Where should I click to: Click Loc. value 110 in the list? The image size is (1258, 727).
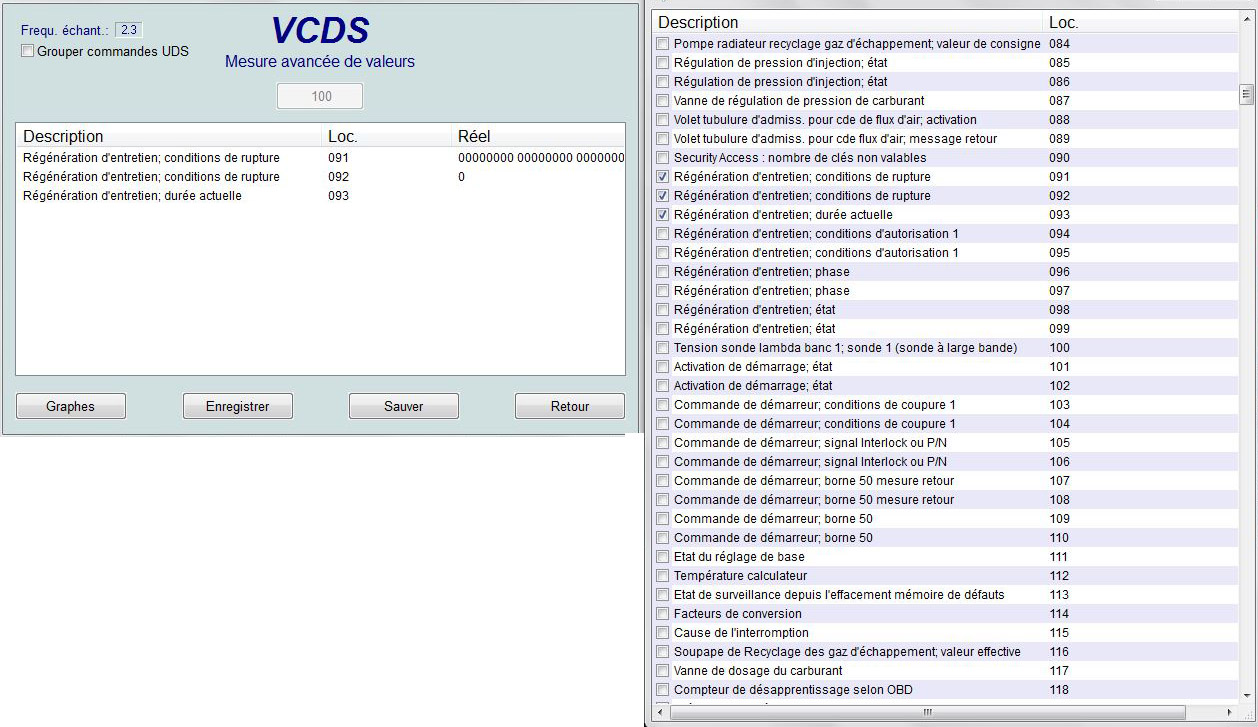pos(1059,538)
